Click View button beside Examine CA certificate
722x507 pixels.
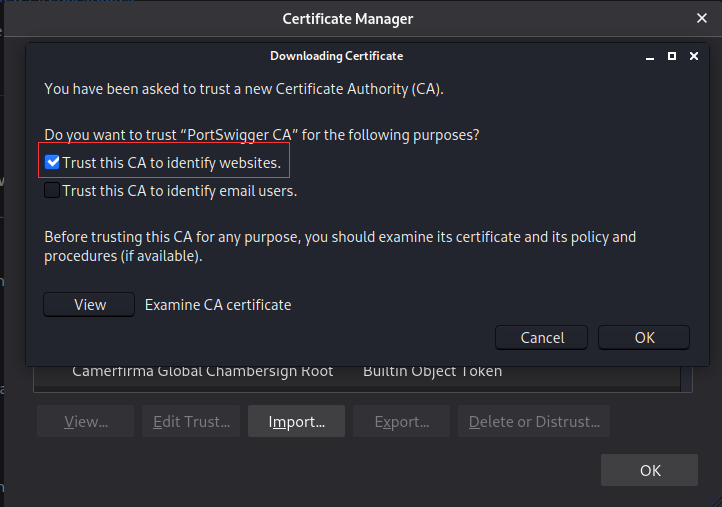coord(90,305)
